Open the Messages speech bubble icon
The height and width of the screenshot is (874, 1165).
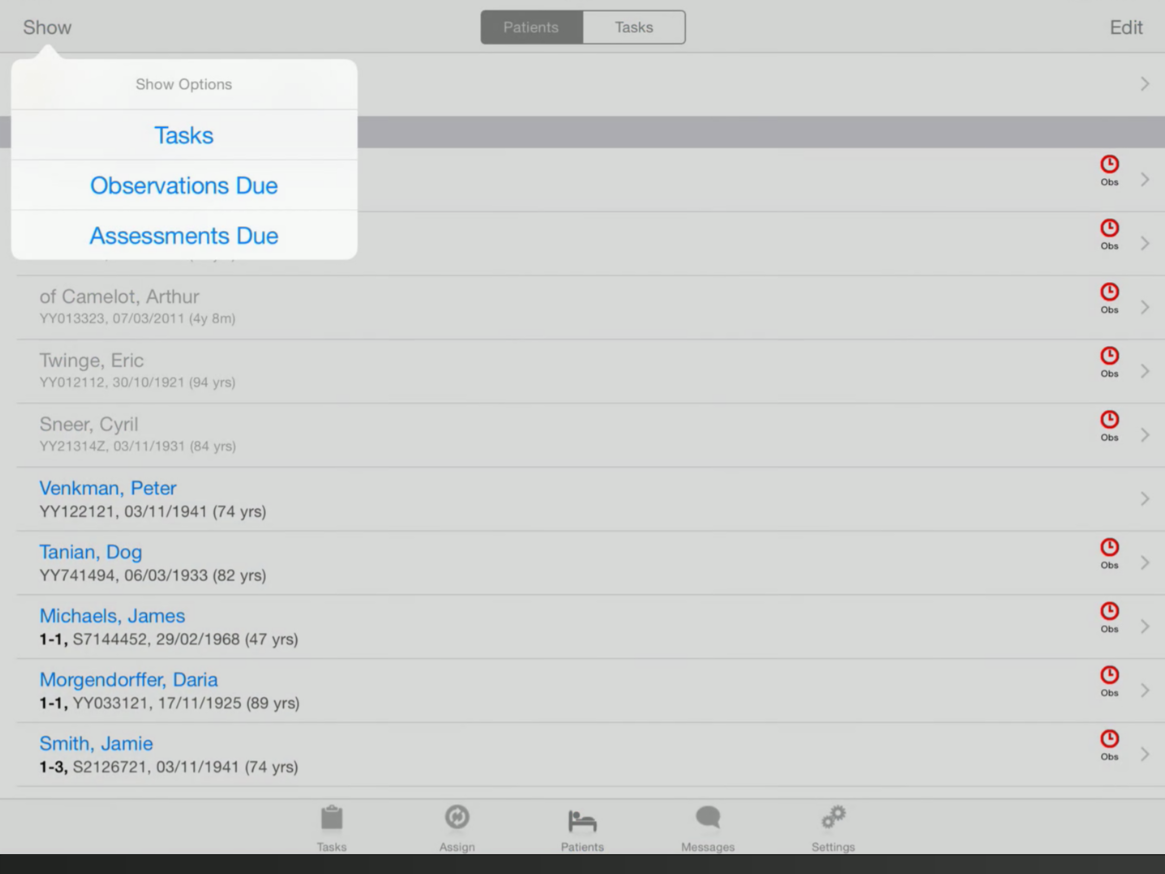pos(708,819)
